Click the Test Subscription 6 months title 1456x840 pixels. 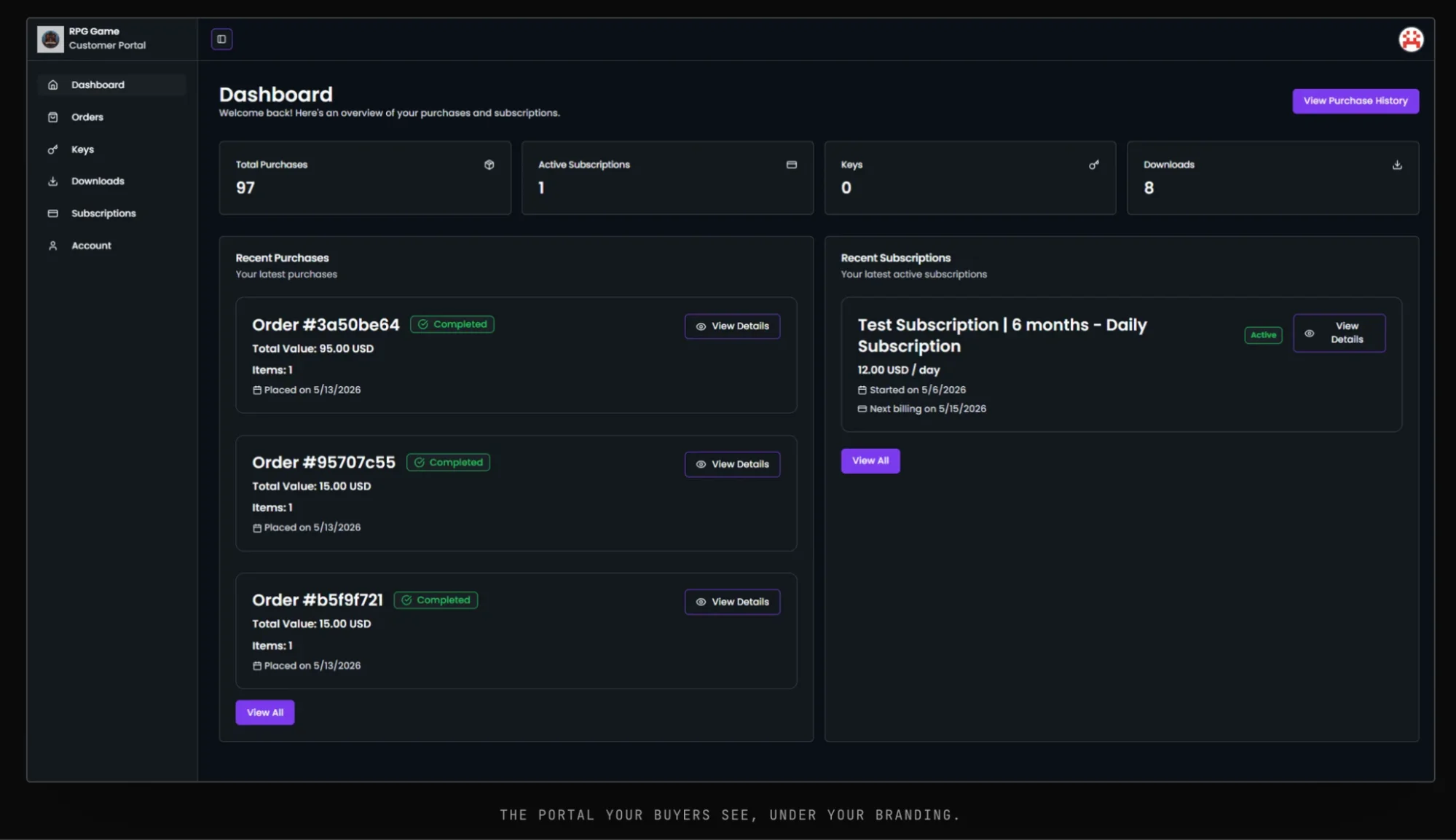click(1002, 335)
